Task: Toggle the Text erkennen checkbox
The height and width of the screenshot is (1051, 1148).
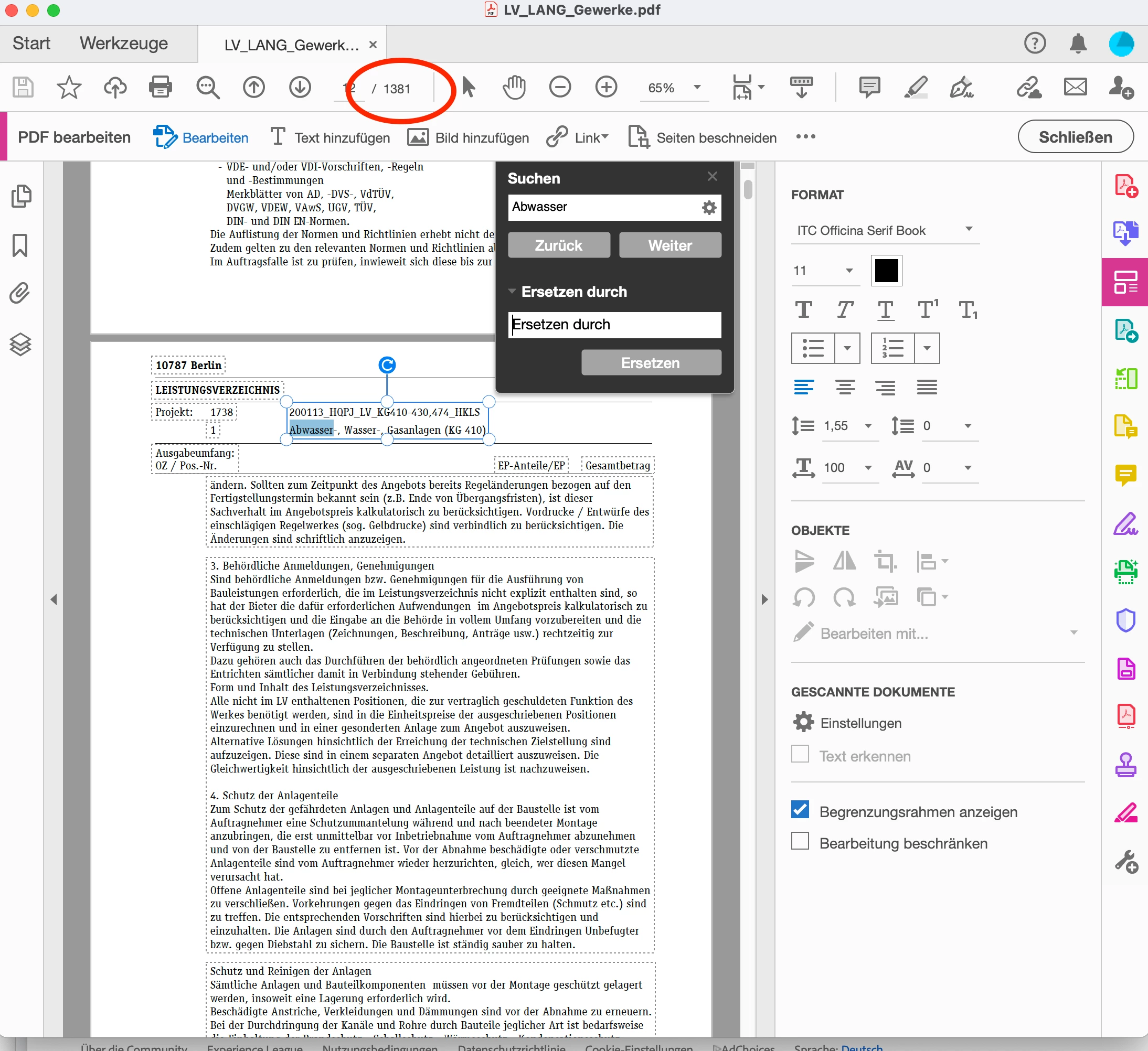Action: (x=800, y=754)
